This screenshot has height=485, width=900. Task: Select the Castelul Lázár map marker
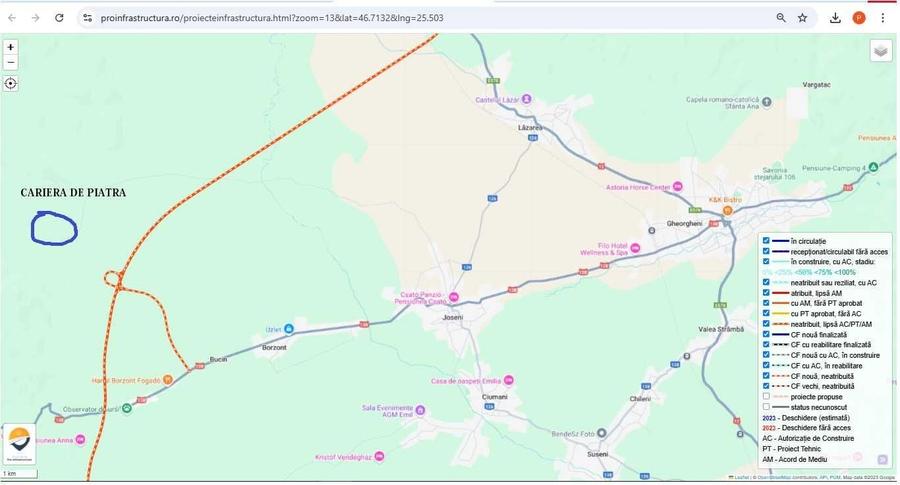pyautogui.click(x=526, y=99)
